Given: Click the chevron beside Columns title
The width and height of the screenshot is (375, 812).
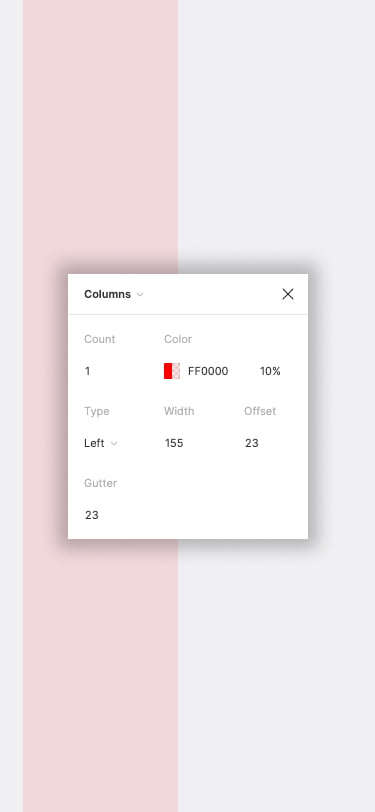Looking at the screenshot, I should click(x=140, y=295).
